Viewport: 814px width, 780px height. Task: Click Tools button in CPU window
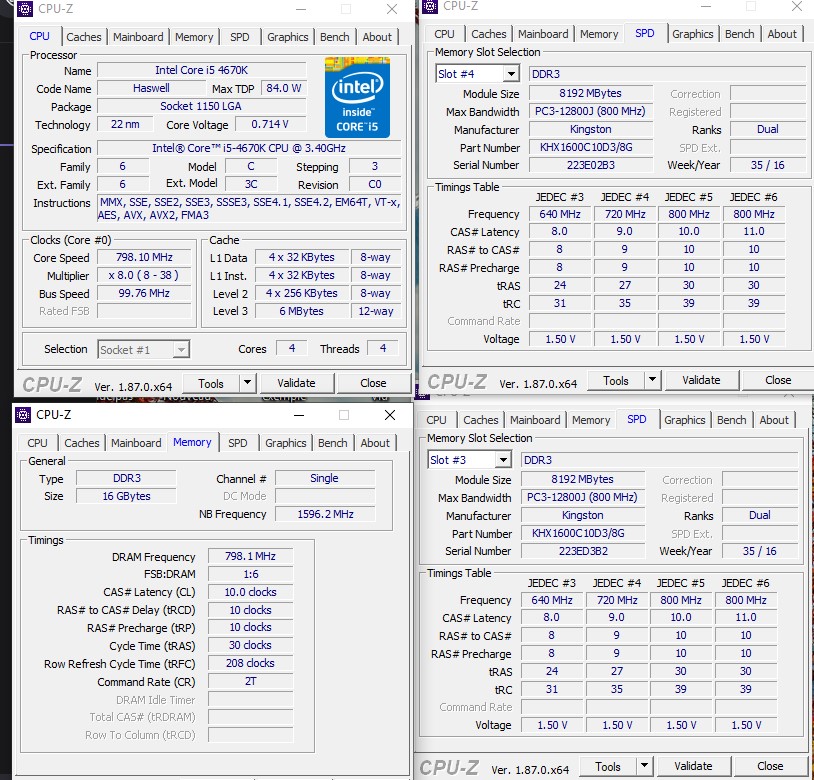click(x=211, y=384)
